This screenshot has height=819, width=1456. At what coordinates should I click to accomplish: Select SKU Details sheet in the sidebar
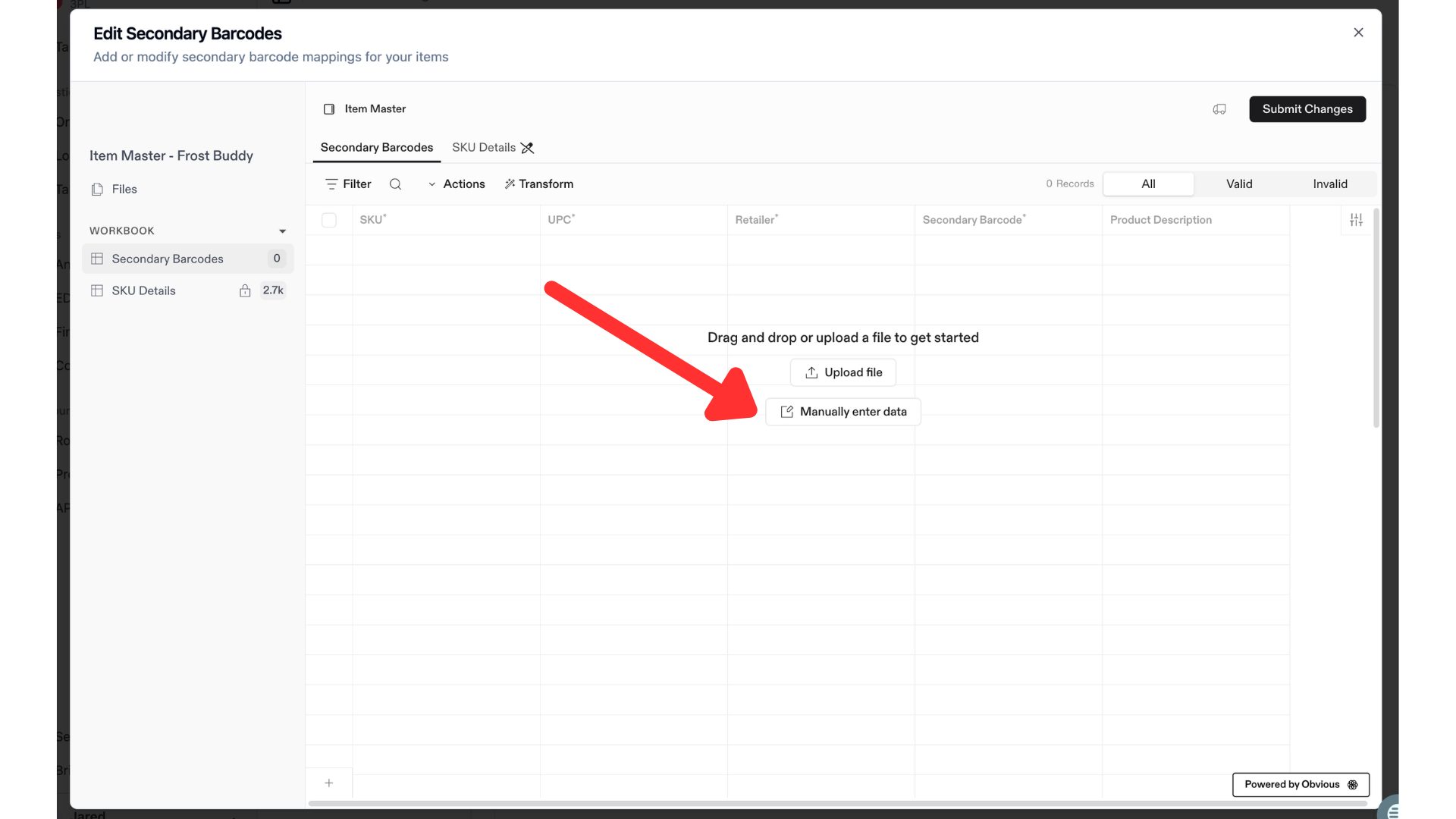pos(187,290)
